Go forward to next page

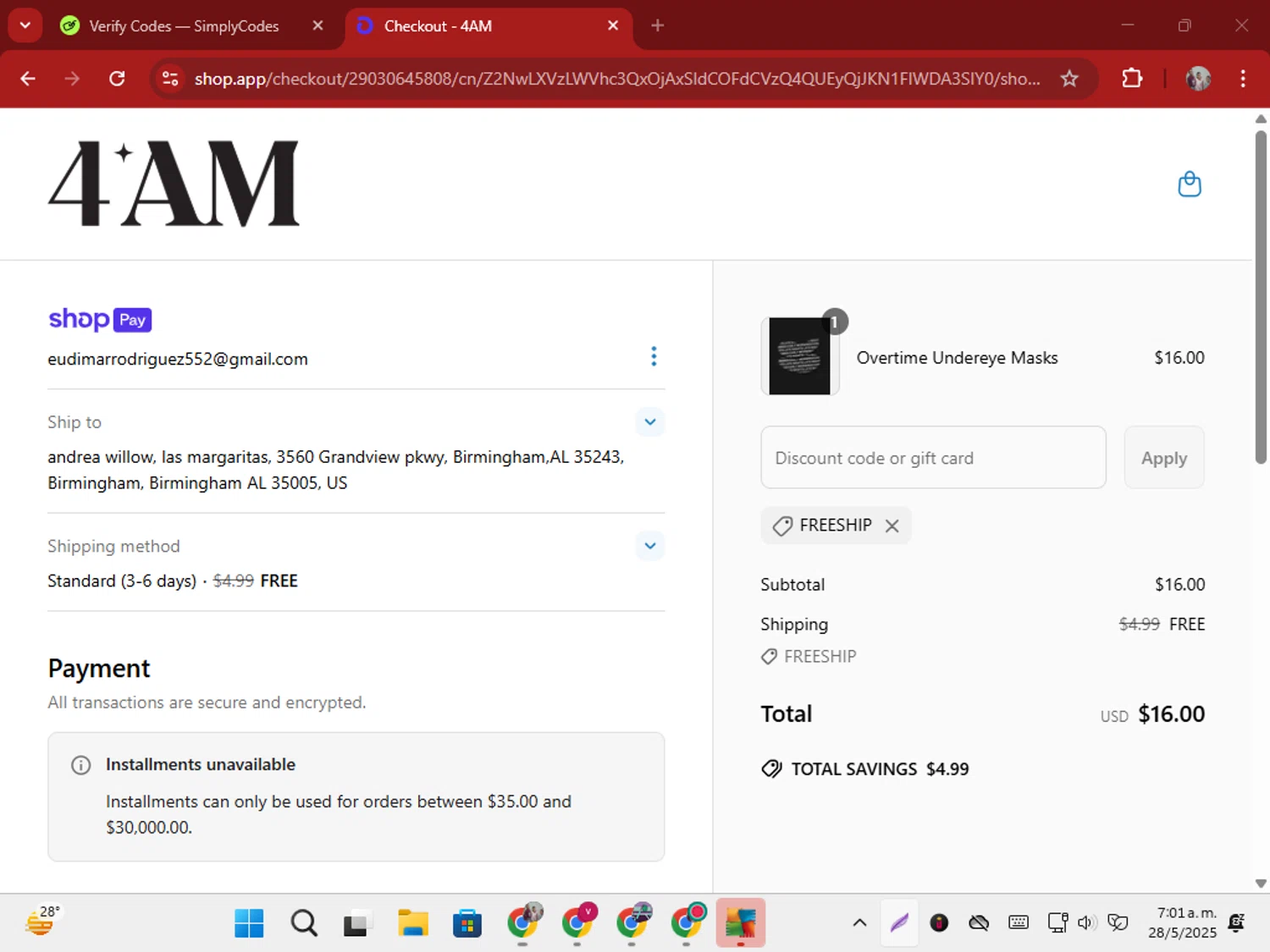click(x=72, y=79)
